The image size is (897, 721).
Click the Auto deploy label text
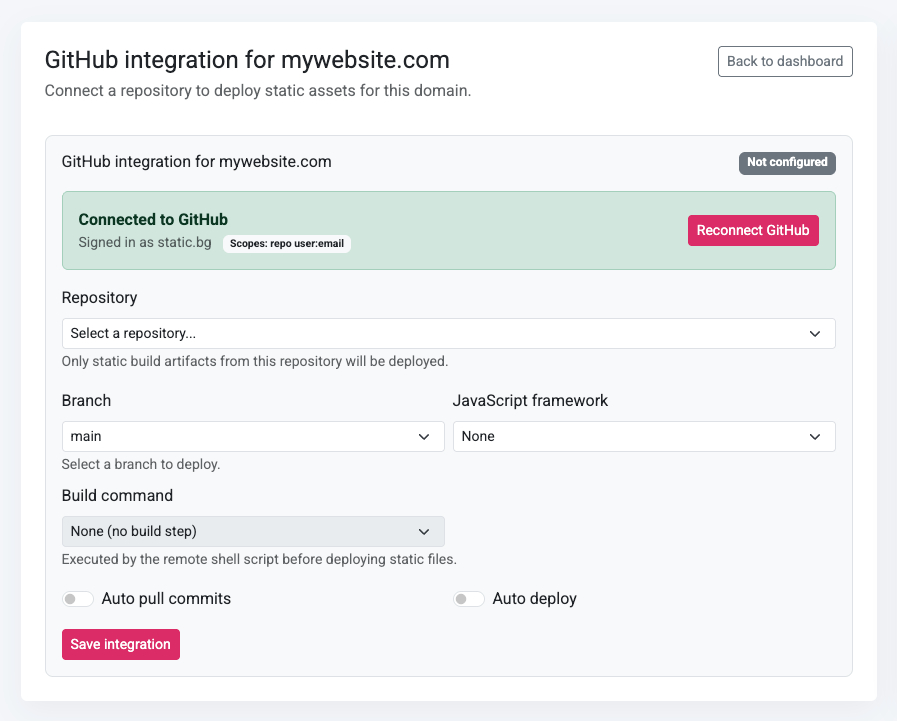coord(534,598)
